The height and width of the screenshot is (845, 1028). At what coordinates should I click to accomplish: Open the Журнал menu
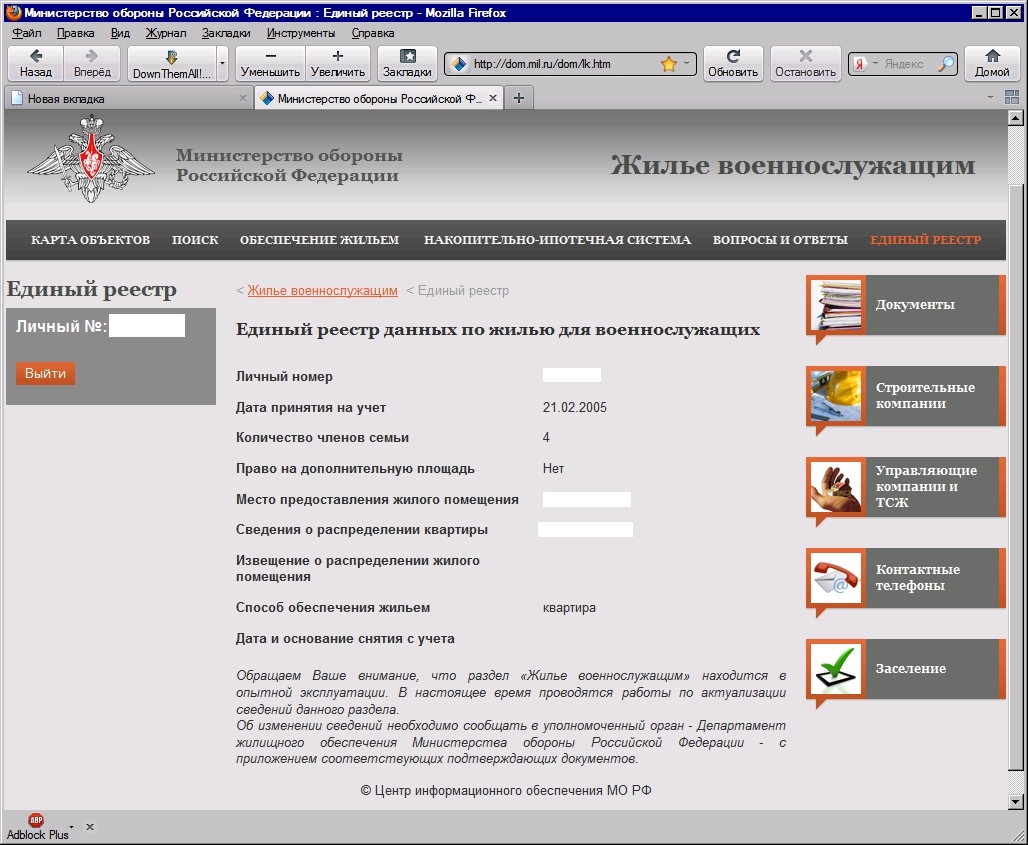[166, 32]
